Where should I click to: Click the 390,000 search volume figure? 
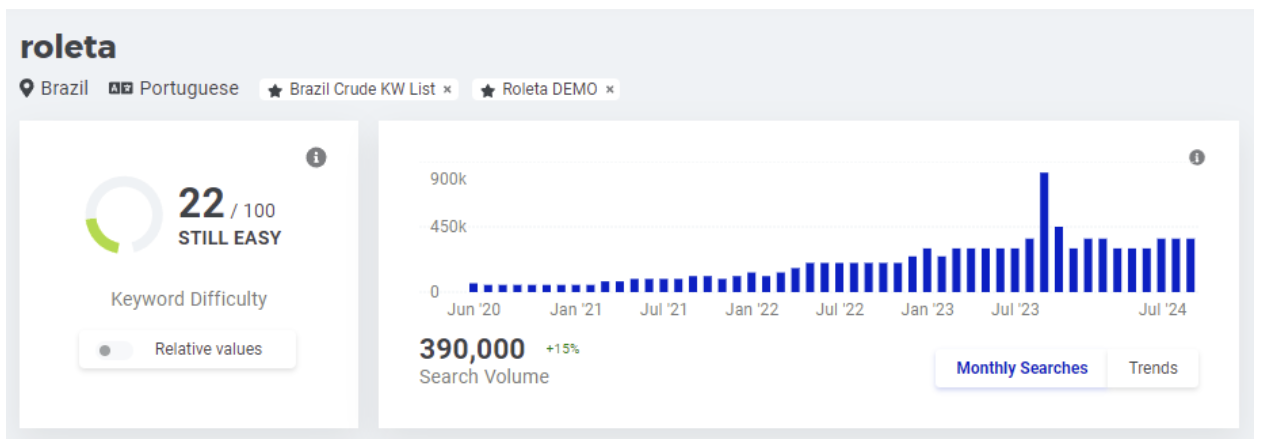[472, 349]
